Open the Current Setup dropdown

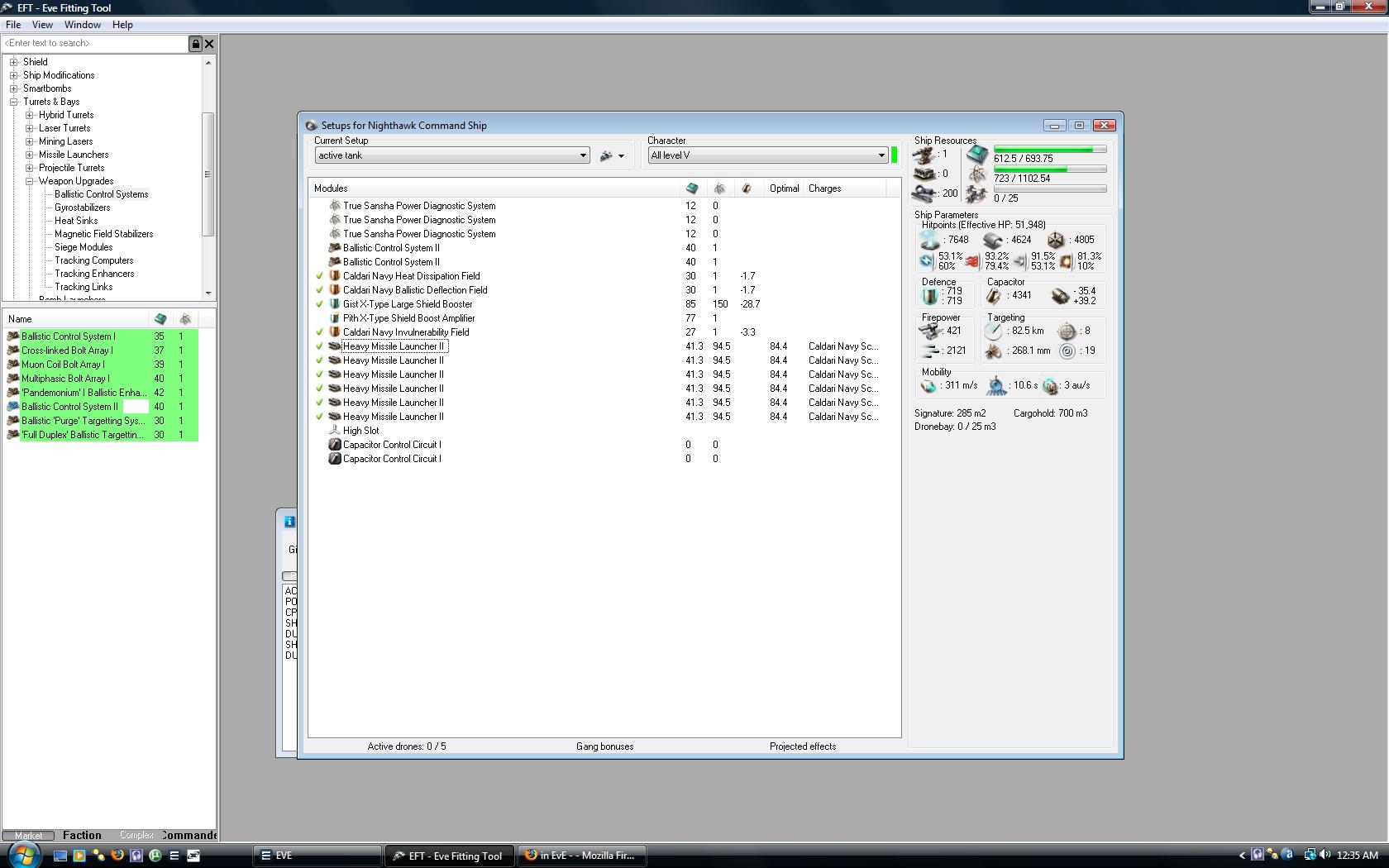click(x=452, y=155)
